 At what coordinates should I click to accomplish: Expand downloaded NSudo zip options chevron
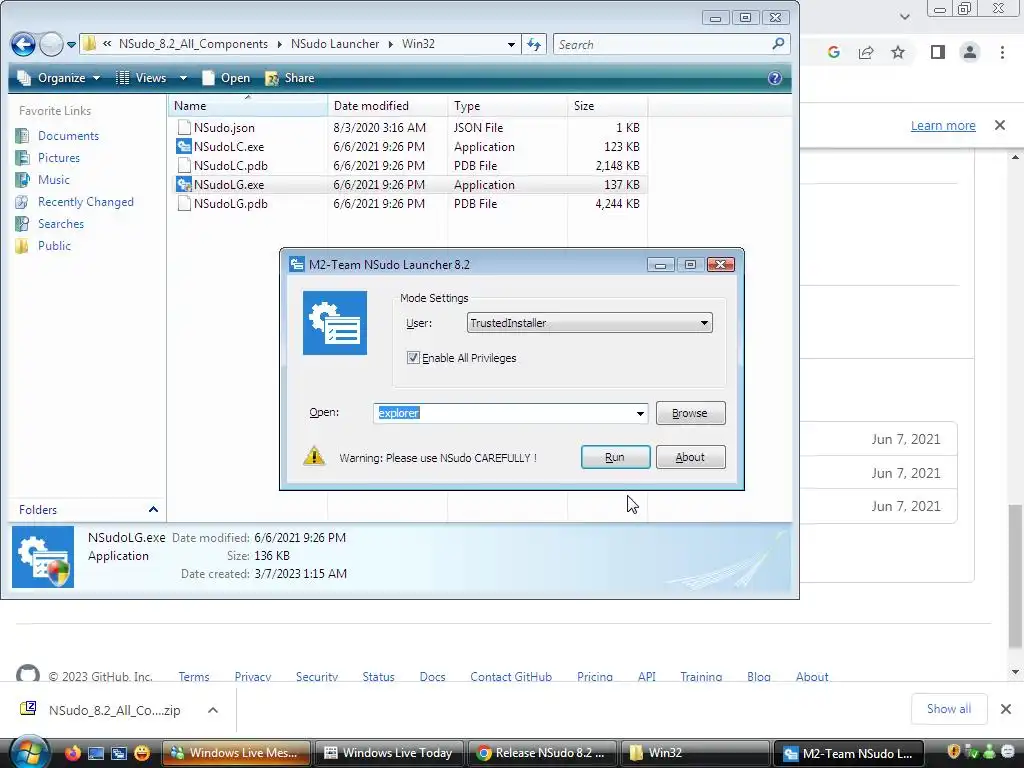[213, 710]
